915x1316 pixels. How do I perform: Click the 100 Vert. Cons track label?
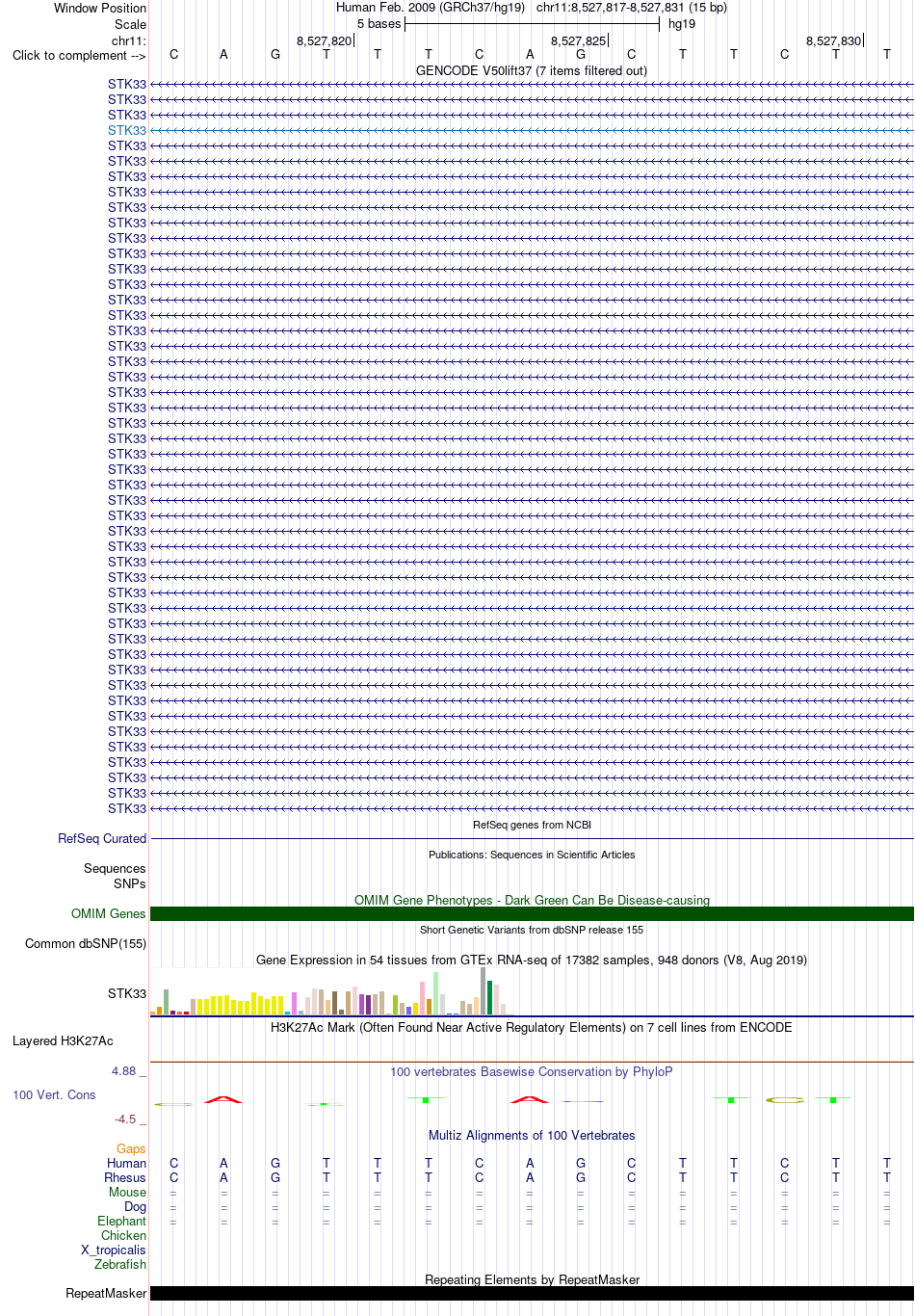tap(54, 1094)
